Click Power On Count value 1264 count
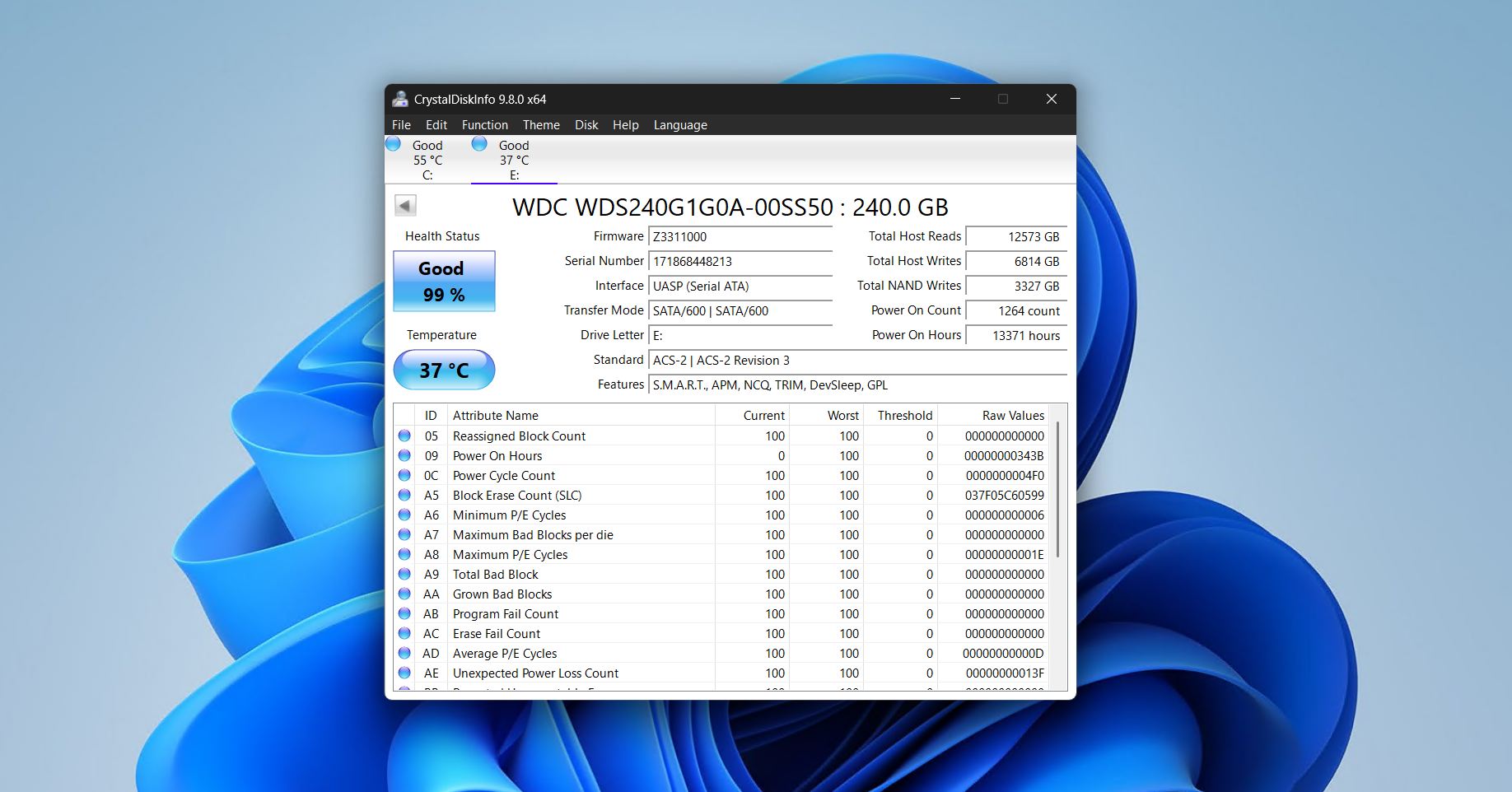This screenshot has width=1512, height=792. pyautogui.click(x=1016, y=311)
